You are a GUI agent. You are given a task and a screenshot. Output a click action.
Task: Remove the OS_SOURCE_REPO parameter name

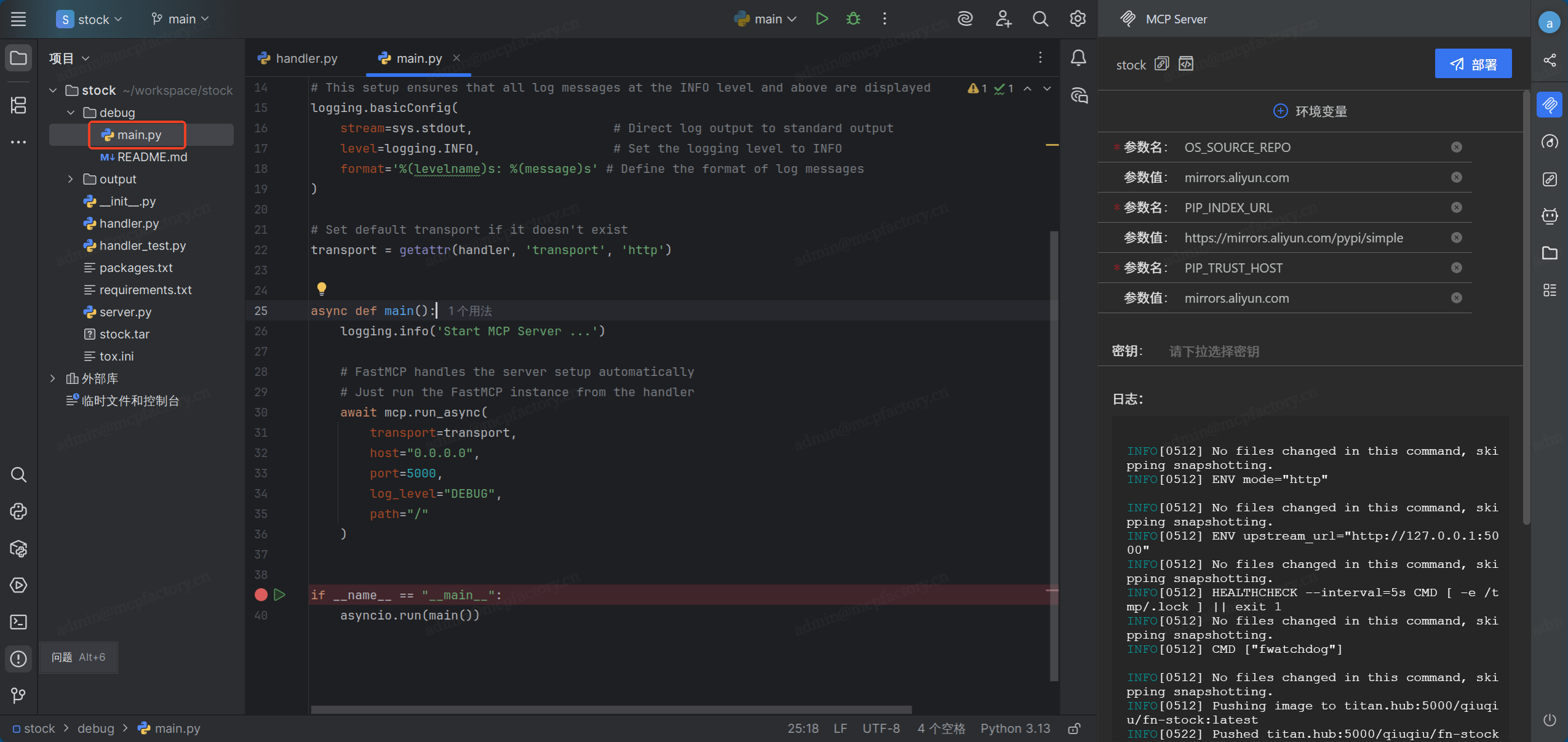[x=1457, y=147]
